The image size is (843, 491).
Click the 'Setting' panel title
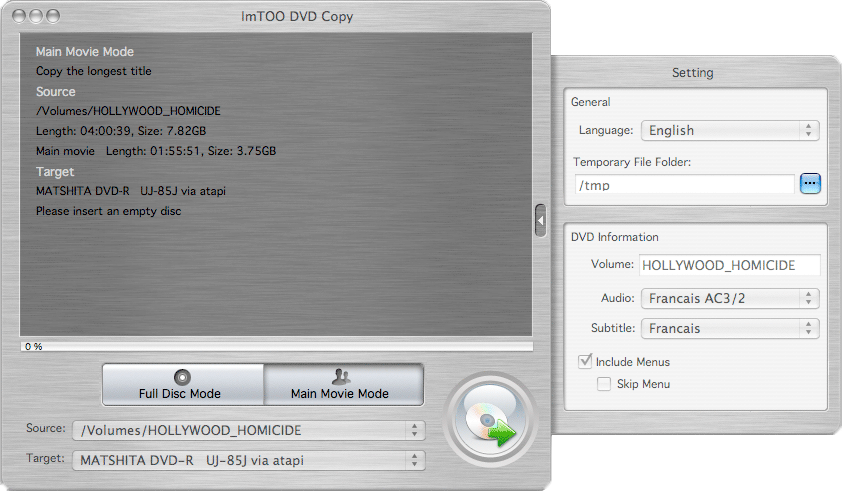692,73
